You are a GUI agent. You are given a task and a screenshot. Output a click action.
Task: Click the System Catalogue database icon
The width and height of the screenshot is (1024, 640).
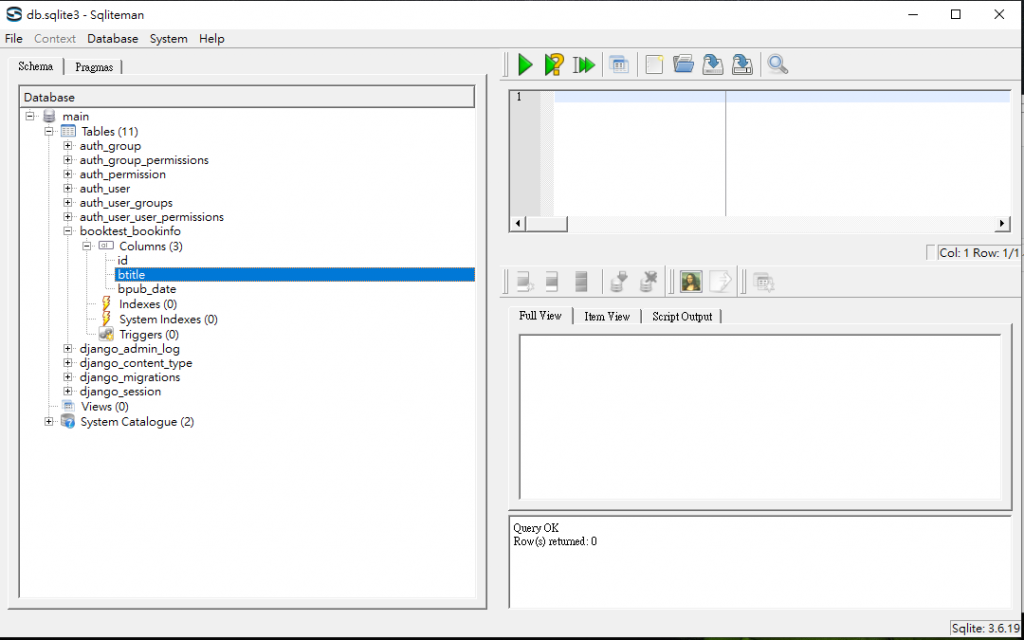pos(68,421)
